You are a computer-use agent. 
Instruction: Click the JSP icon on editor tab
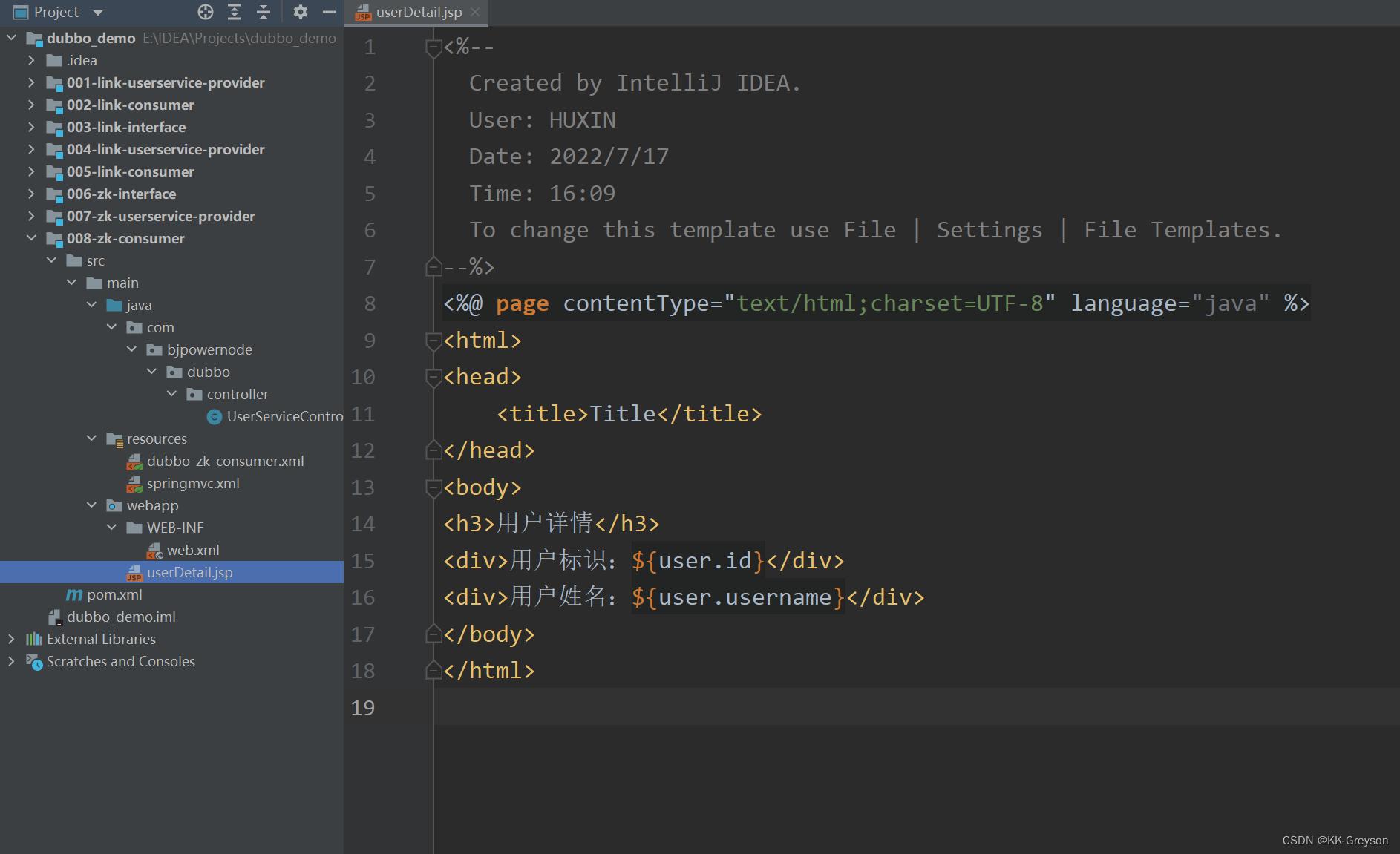point(363,12)
